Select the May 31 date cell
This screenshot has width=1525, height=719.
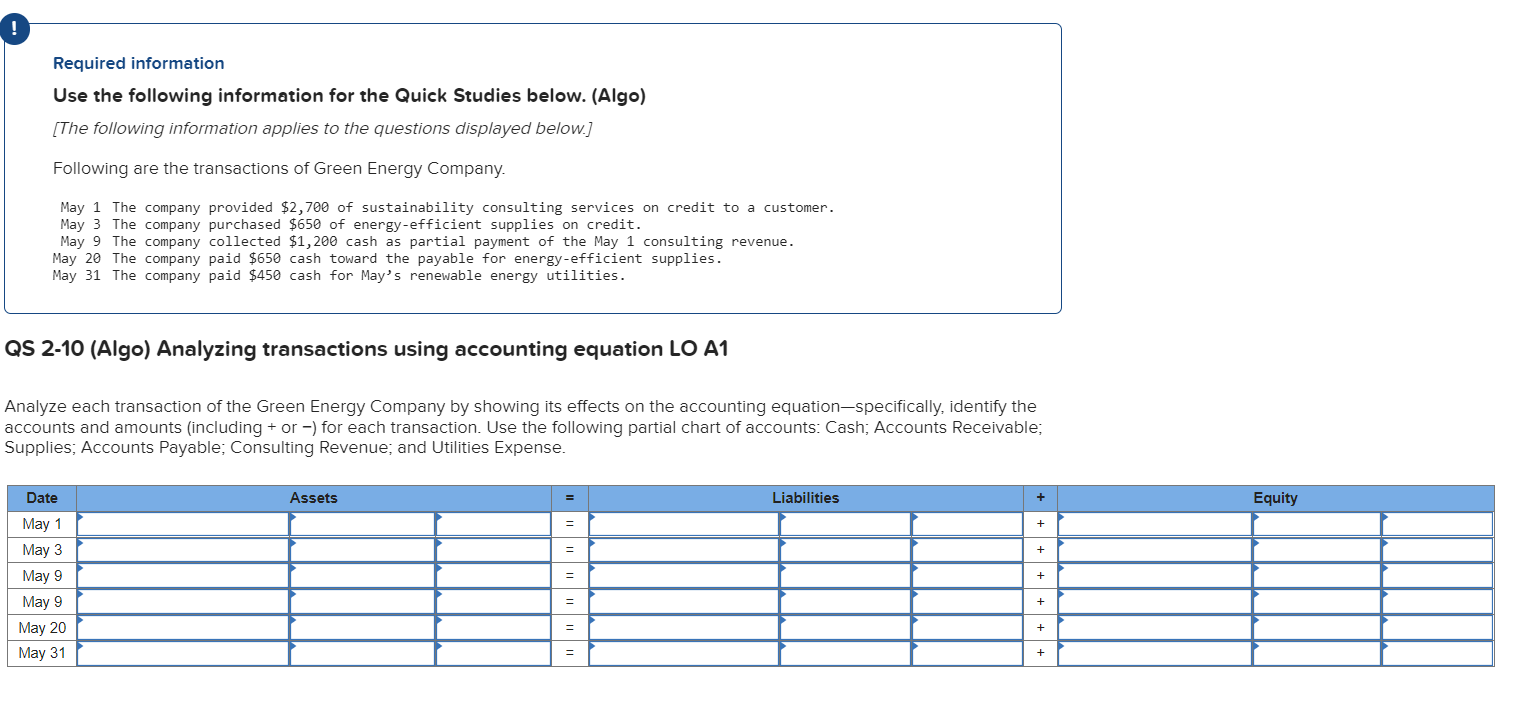(42, 654)
